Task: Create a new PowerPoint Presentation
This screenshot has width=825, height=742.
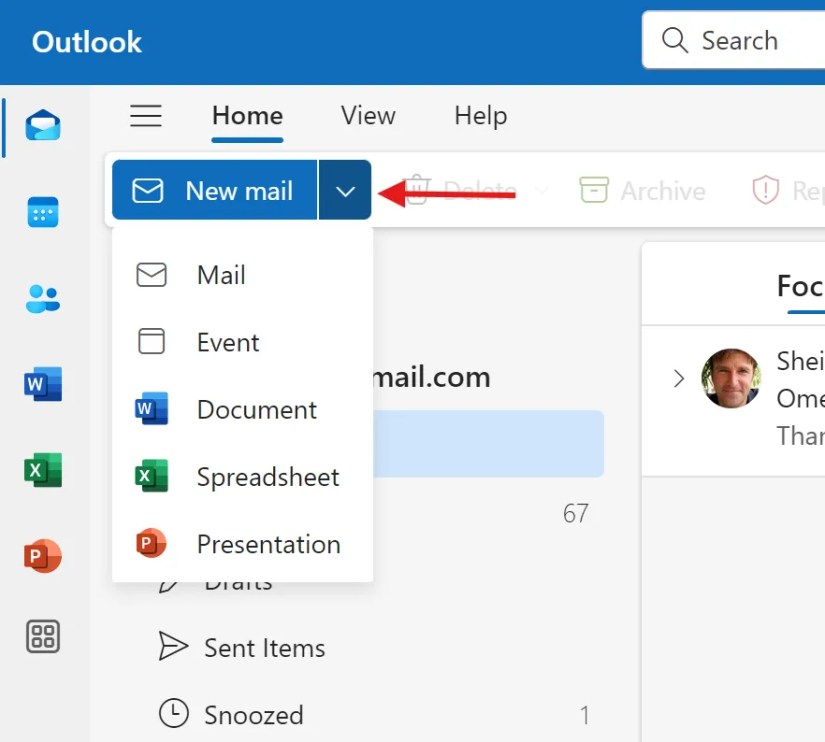Action: tap(242, 544)
